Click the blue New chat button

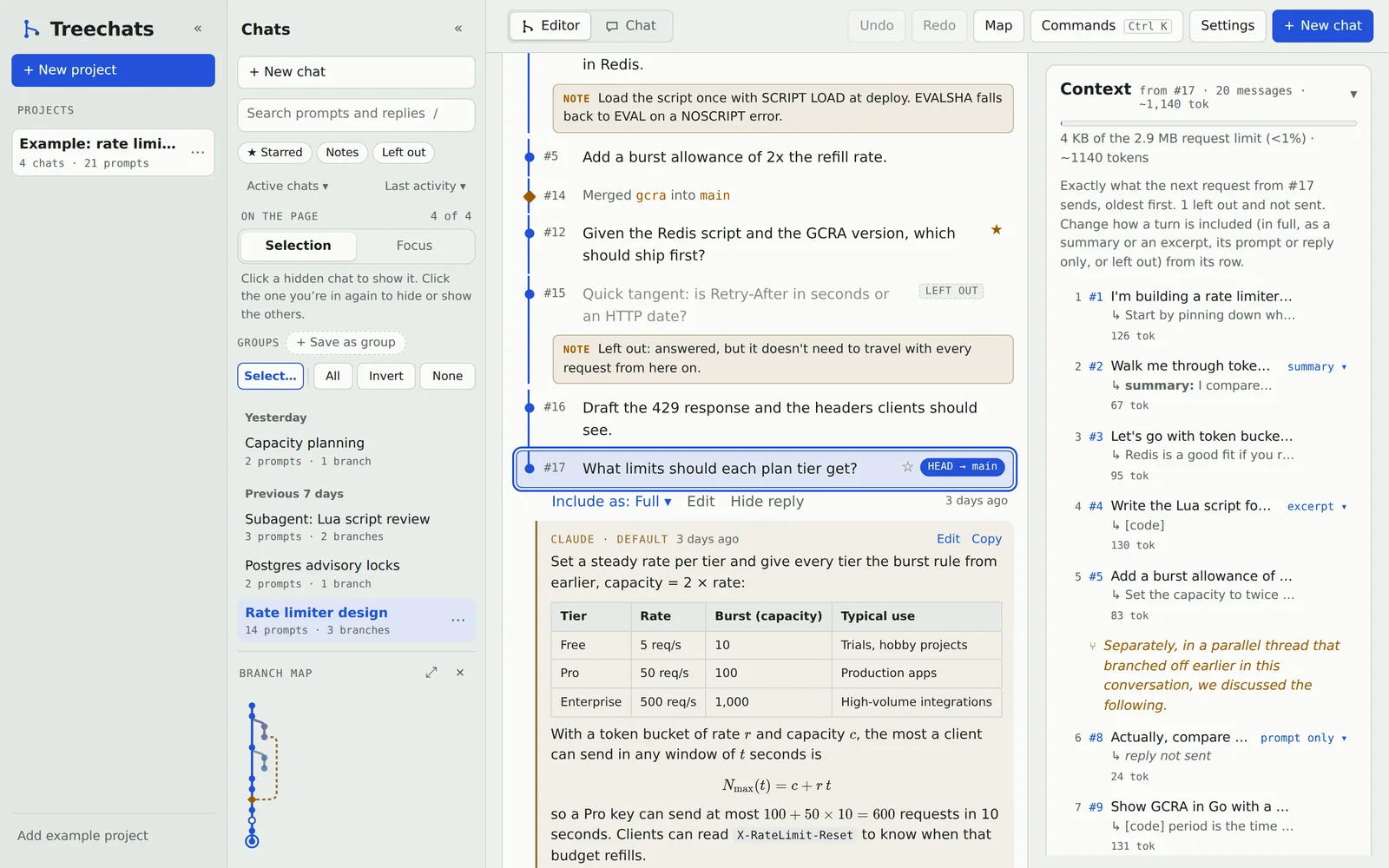[1322, 26]
